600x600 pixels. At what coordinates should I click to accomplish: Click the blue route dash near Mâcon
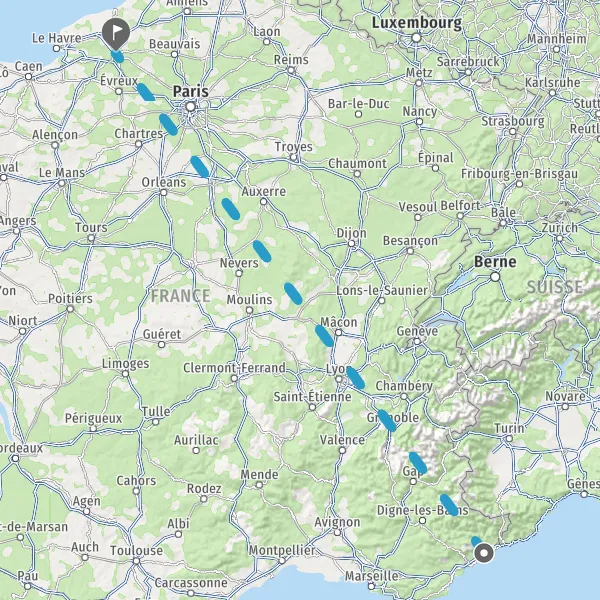324,336
